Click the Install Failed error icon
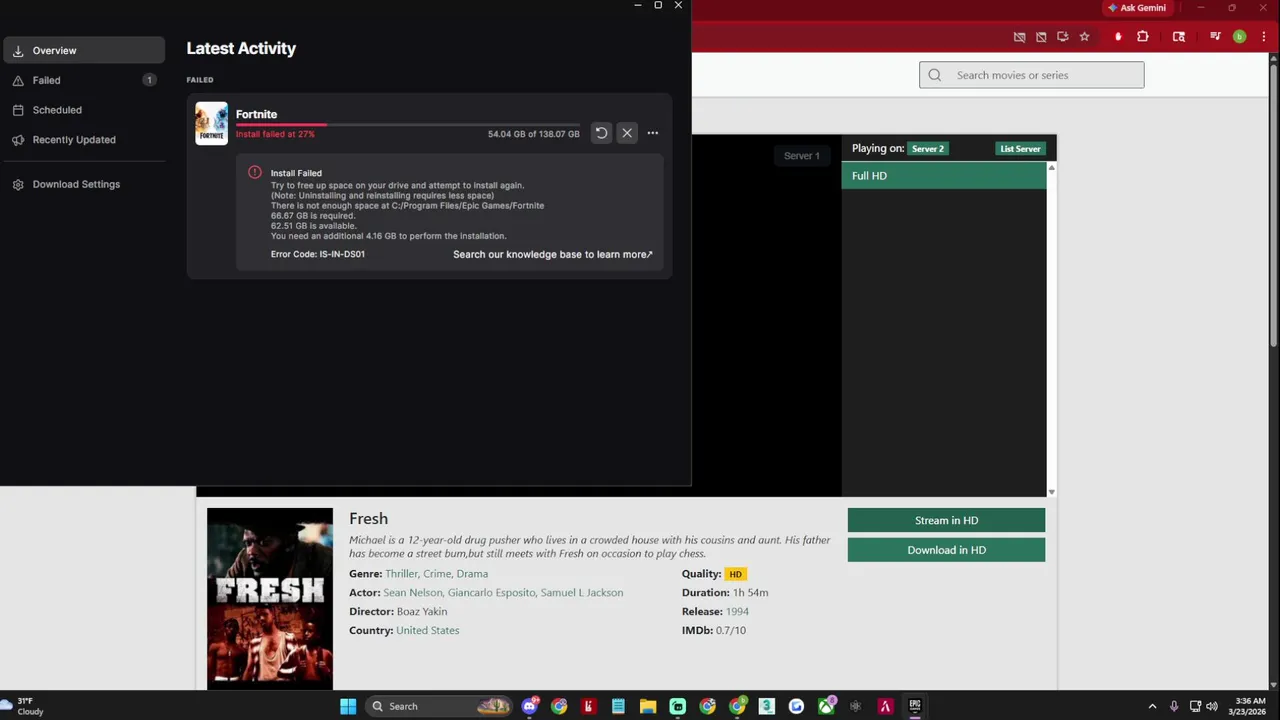Screen dimensions: 1280x720 click(x=254, y=172)
